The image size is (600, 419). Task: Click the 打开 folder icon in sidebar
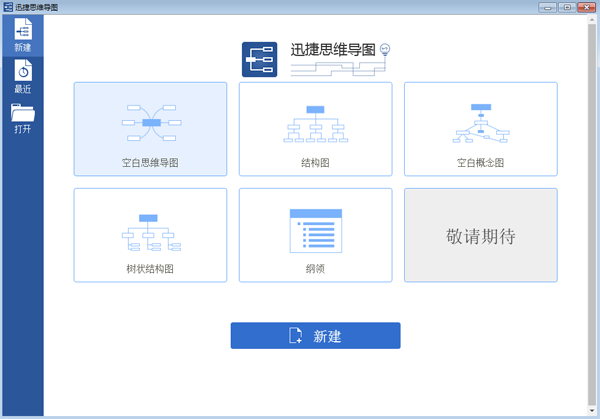click(22, 112)
